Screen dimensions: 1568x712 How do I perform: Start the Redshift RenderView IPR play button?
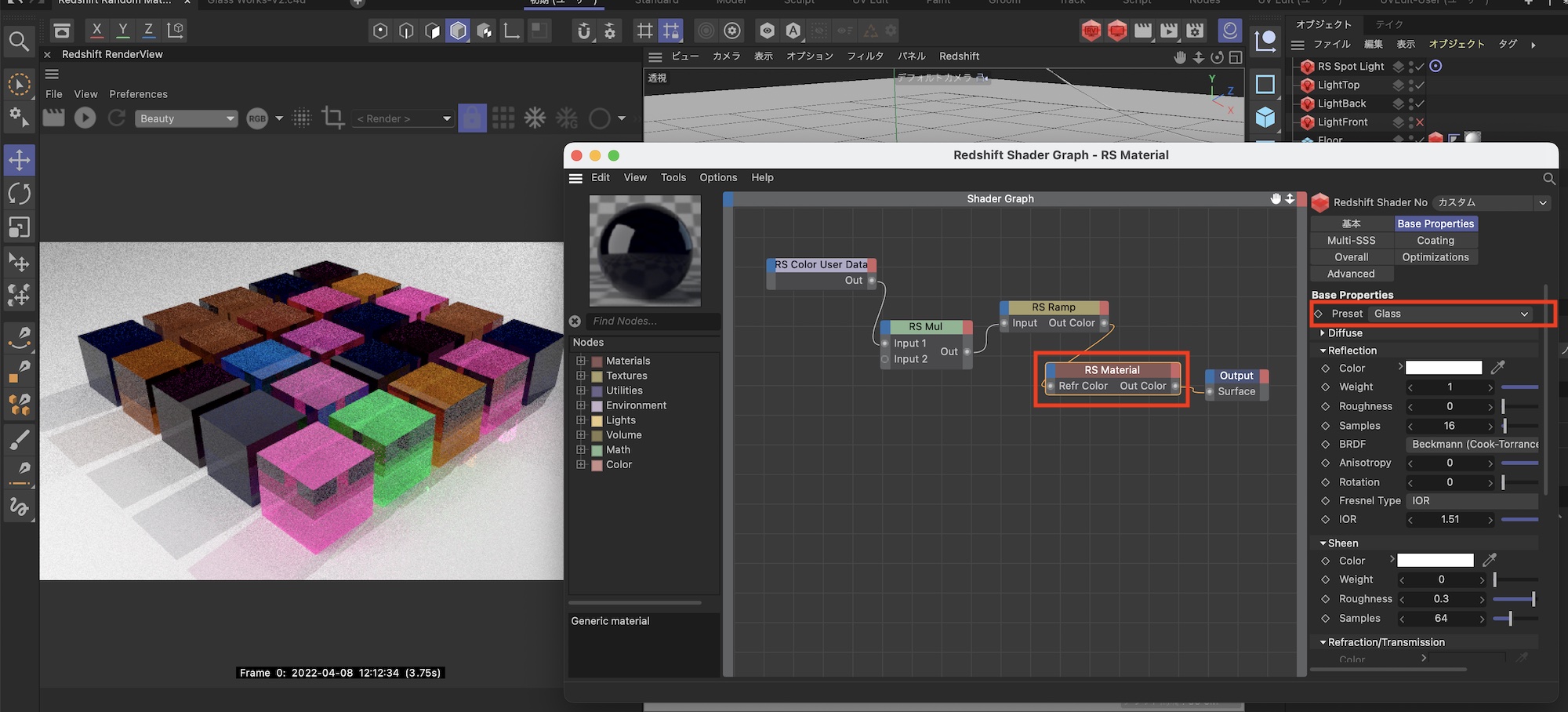coord(85,118)
